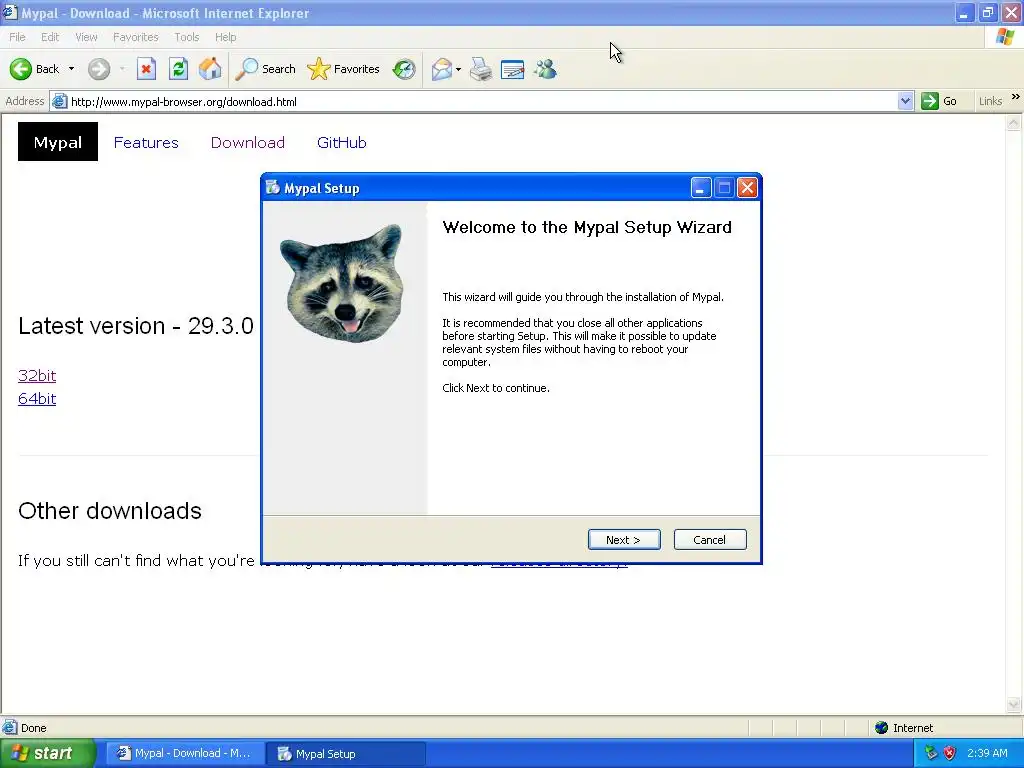Open the Tools menu
Viewport: 1024px width, 768px height.
[186, 37]
